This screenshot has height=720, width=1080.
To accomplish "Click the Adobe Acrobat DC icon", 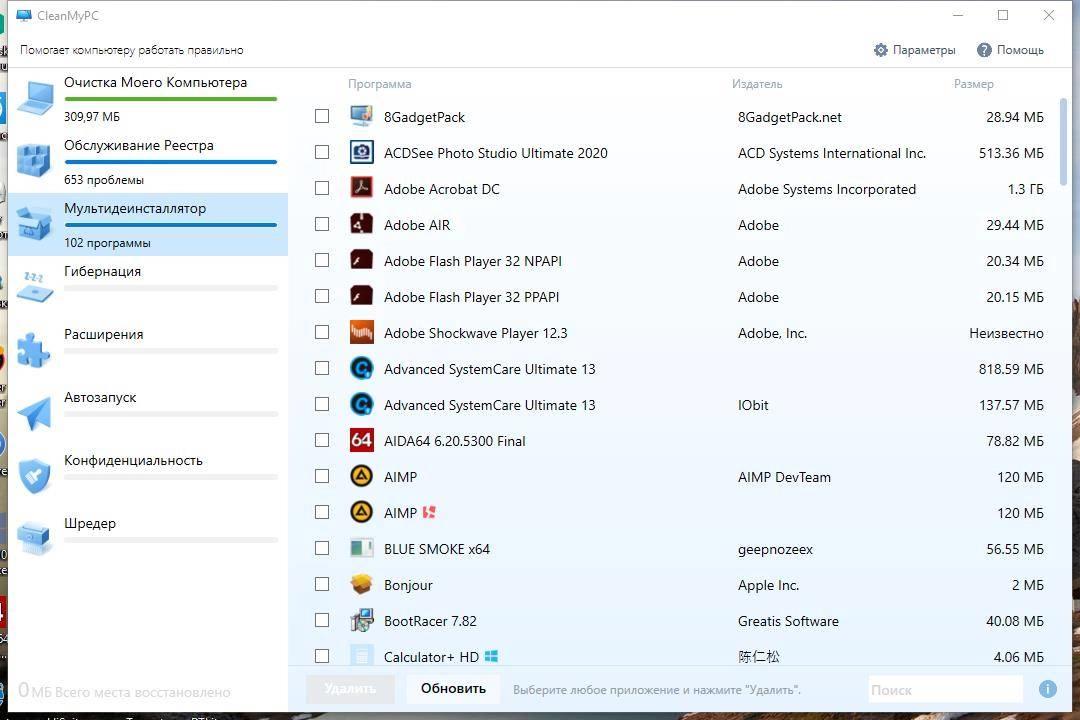I will point(362,188).
